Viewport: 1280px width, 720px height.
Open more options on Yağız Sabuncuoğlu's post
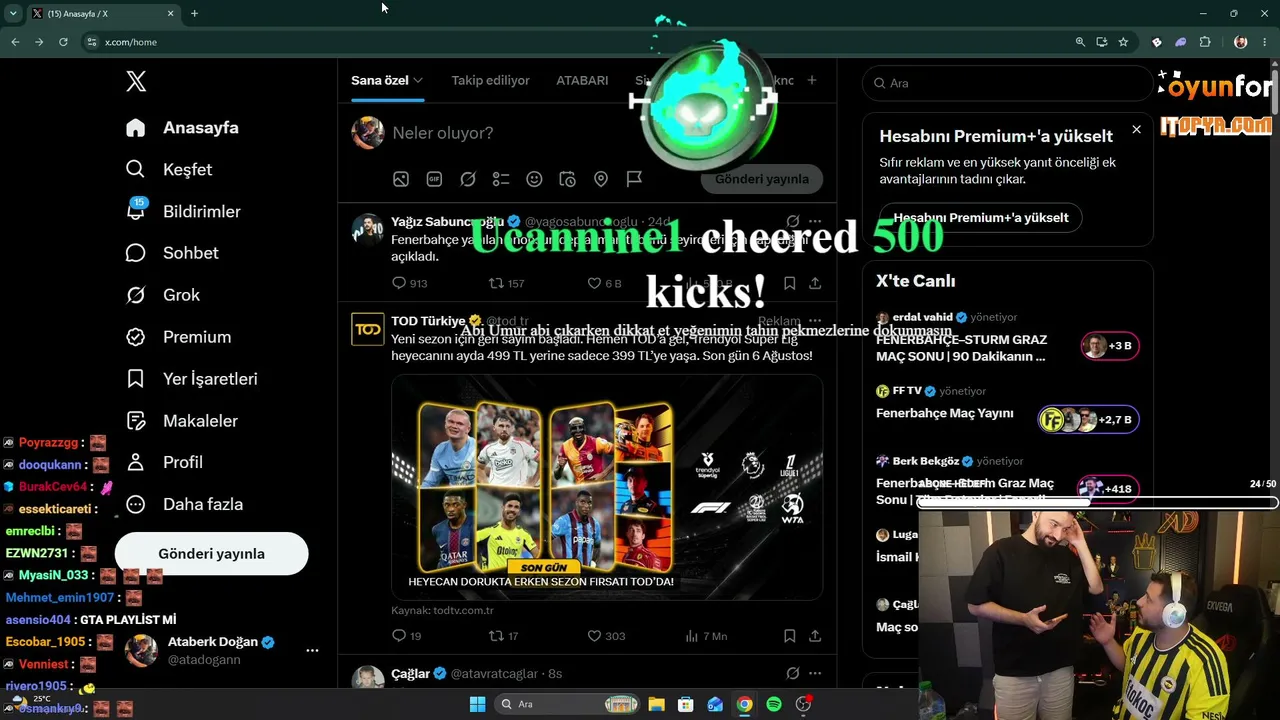tap(815, 221)
